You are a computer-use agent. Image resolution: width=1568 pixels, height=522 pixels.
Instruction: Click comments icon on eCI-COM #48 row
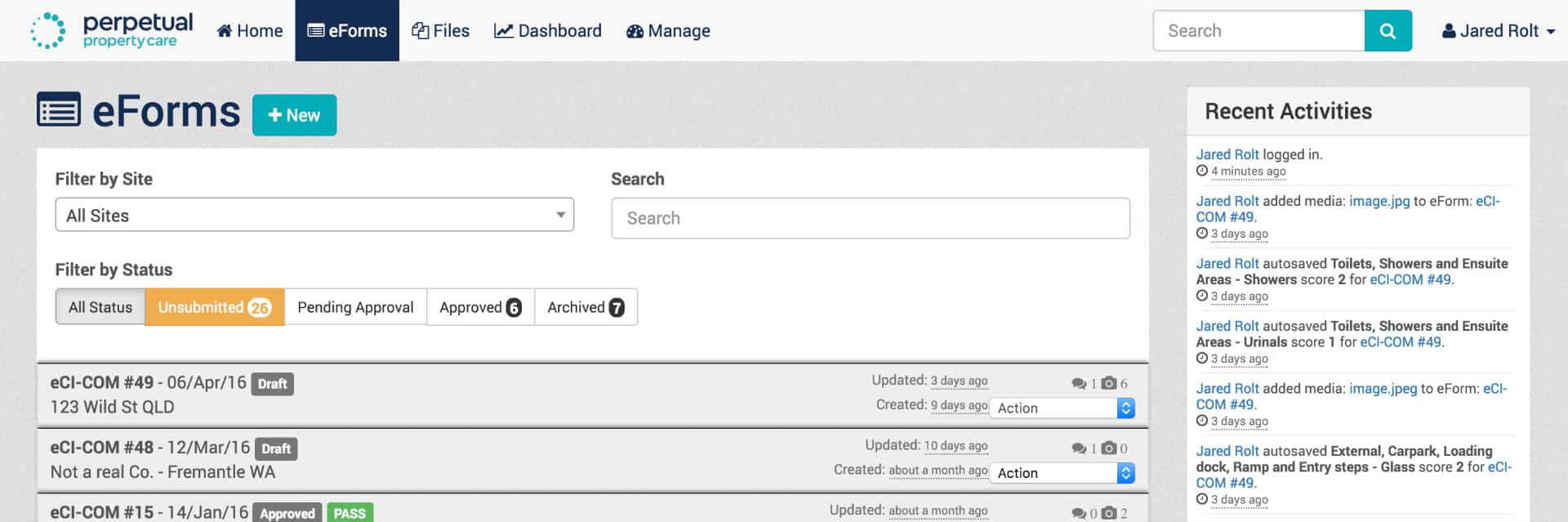1079,448
